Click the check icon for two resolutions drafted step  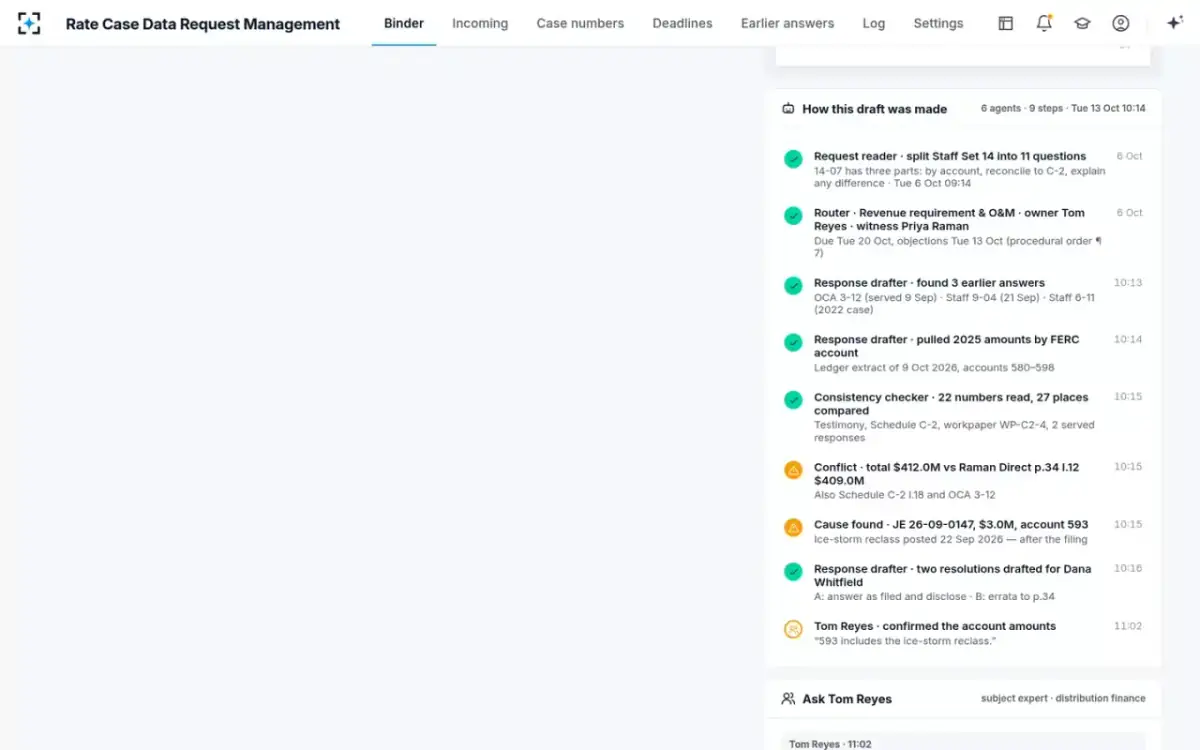793,572
